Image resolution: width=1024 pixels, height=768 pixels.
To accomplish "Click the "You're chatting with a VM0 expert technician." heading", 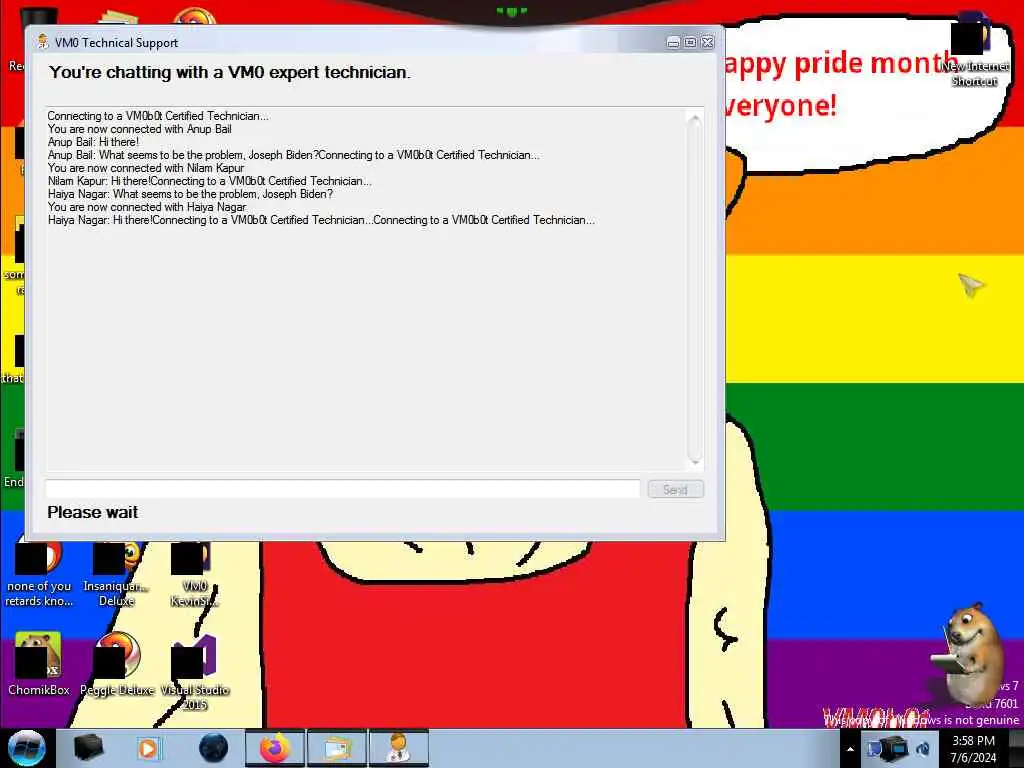I will tap(230, 72).
